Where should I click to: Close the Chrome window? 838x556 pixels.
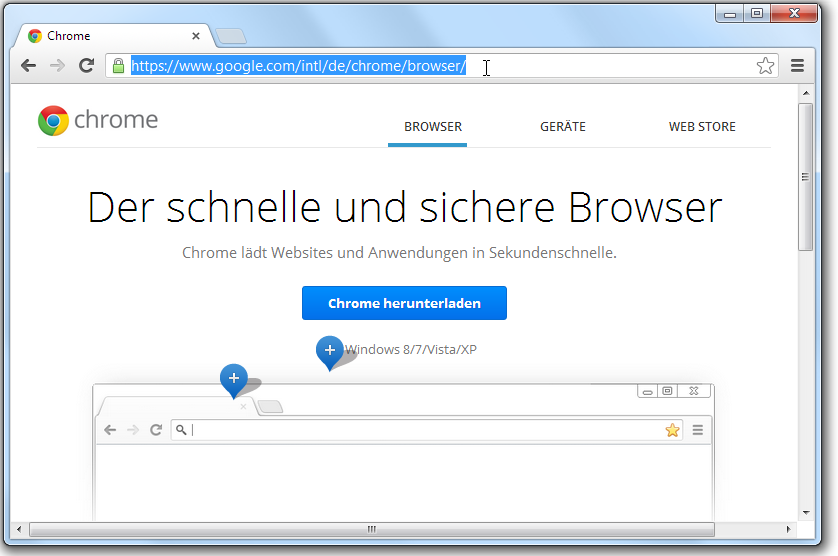(x=794, y=14)
